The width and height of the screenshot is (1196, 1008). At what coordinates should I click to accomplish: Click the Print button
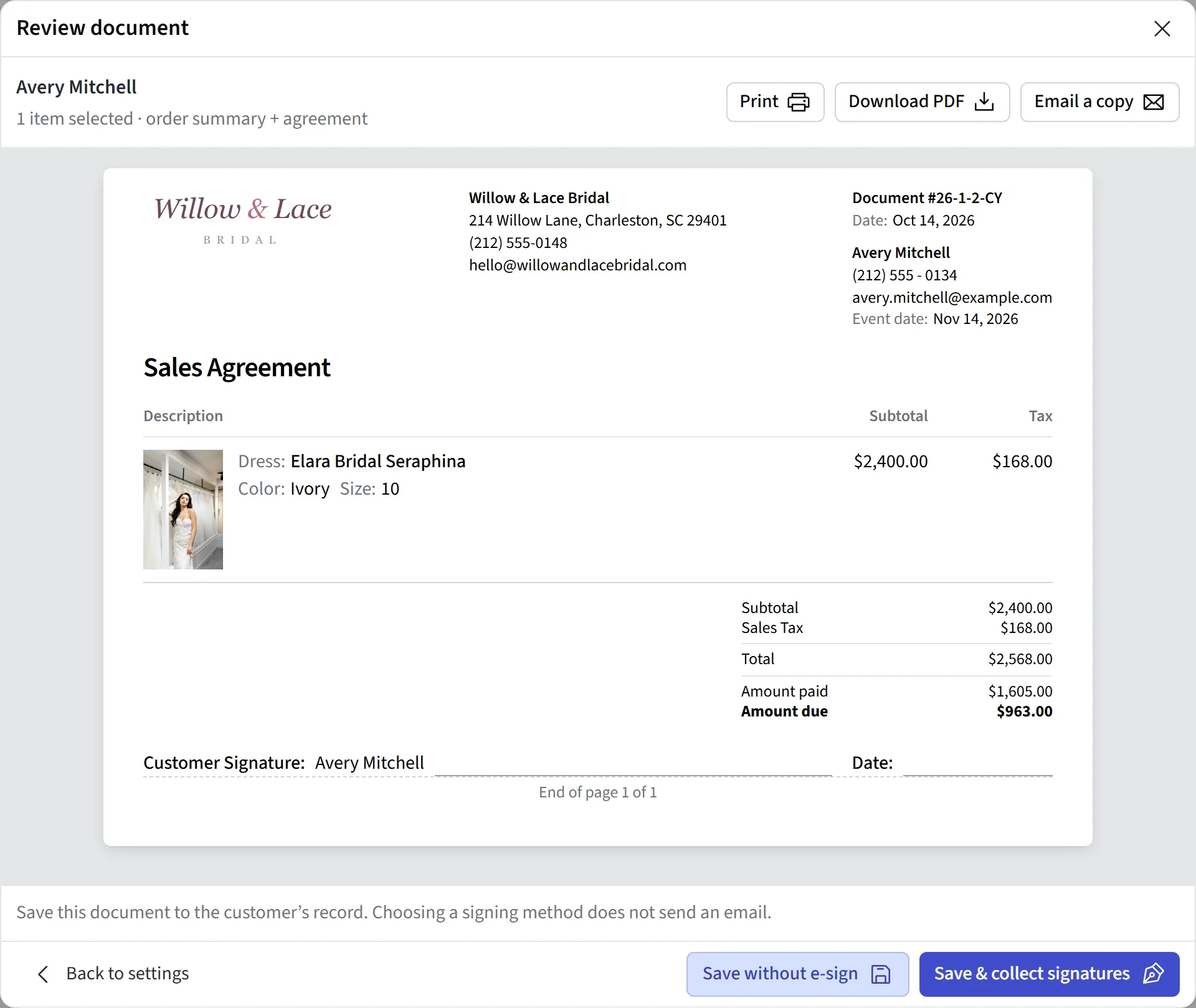click(x=775, y=102)
